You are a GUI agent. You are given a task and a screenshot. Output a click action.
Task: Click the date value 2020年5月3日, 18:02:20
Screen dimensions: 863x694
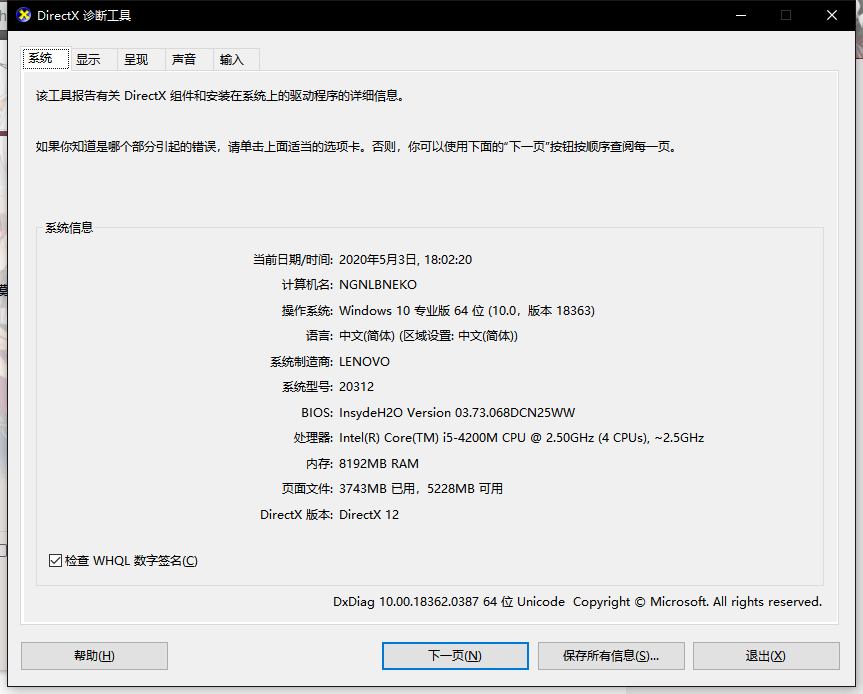coord(406,259)
